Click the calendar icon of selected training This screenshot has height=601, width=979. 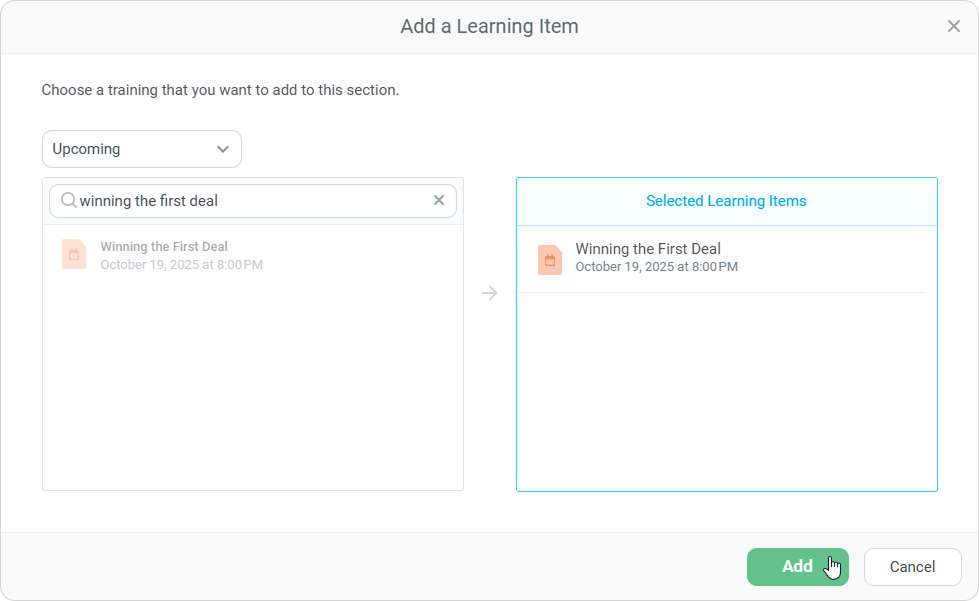549,260
